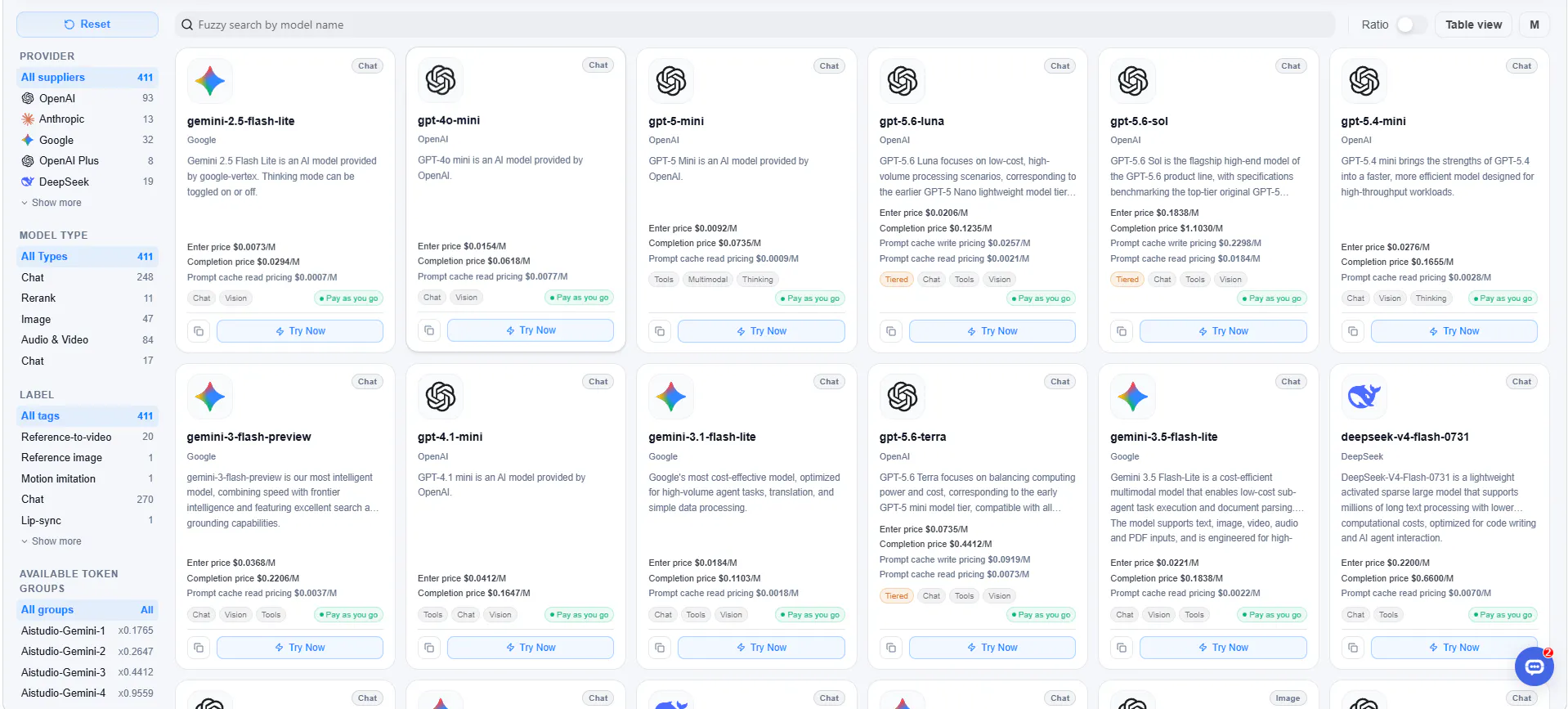Viewport: 1568px width, 709px height.
Task: Expand more providers with Show more
Action: [51, 203]
